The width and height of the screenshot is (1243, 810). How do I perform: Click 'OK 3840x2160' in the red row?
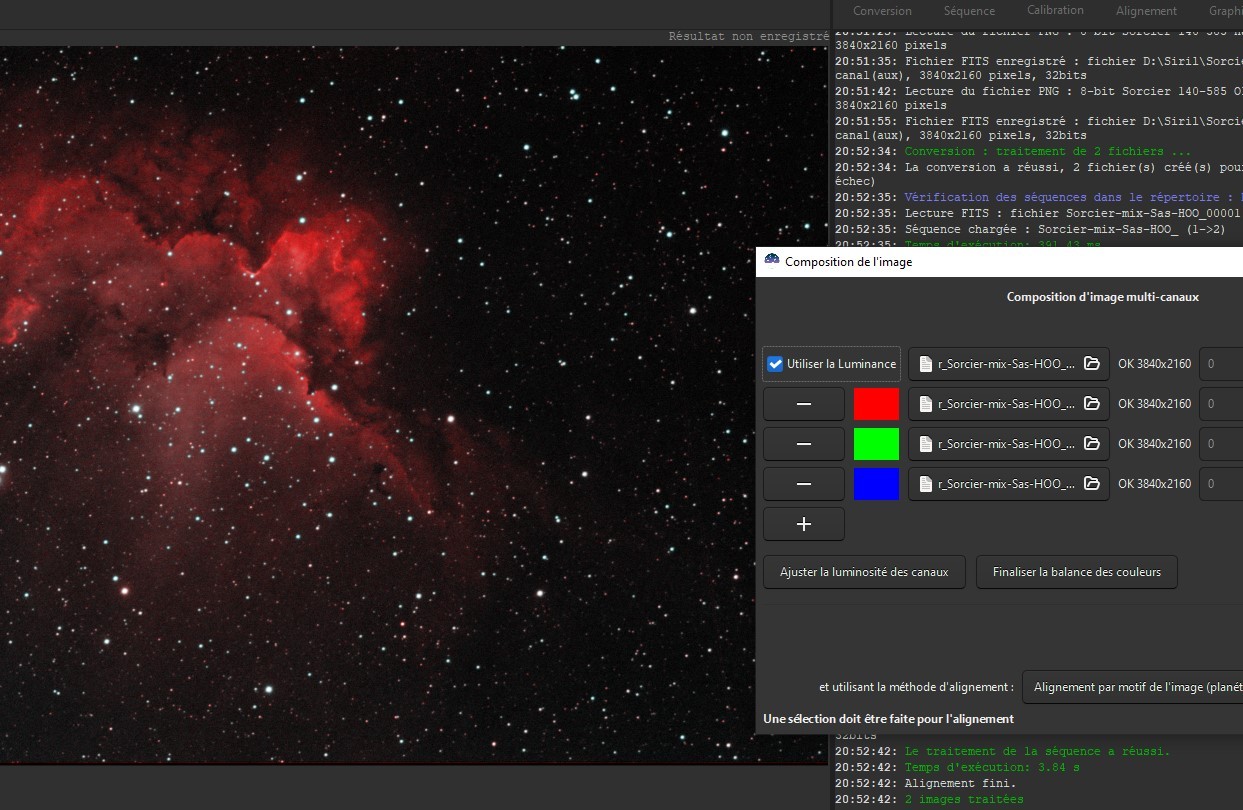click(1154, 404)
